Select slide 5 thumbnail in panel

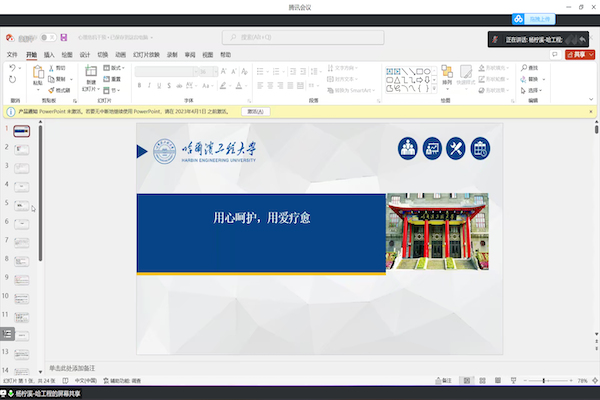coord(21,204)
